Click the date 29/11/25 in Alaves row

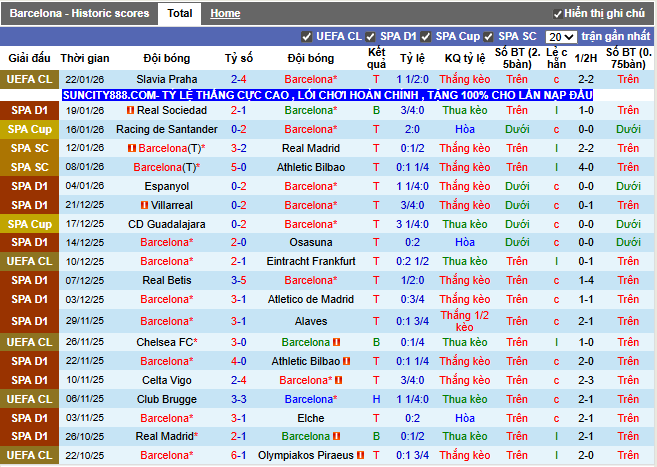(x=85, y=321)
